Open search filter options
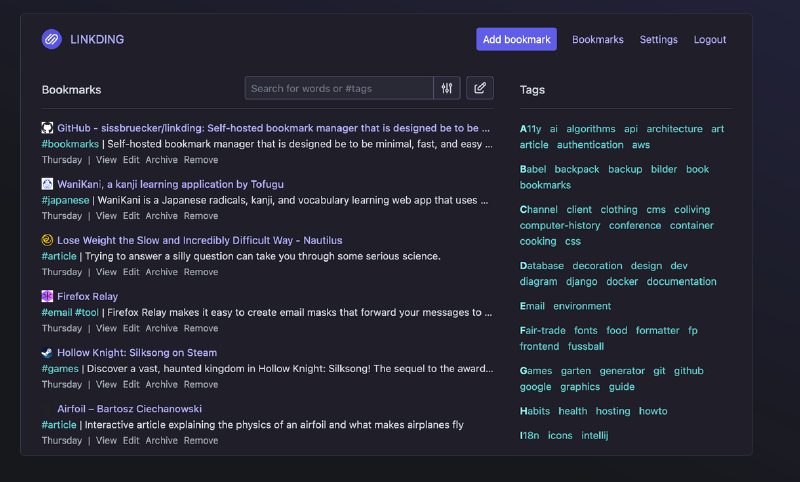This screenshot has width=800, height=482. pyautogui.click(x=447, y=89)
